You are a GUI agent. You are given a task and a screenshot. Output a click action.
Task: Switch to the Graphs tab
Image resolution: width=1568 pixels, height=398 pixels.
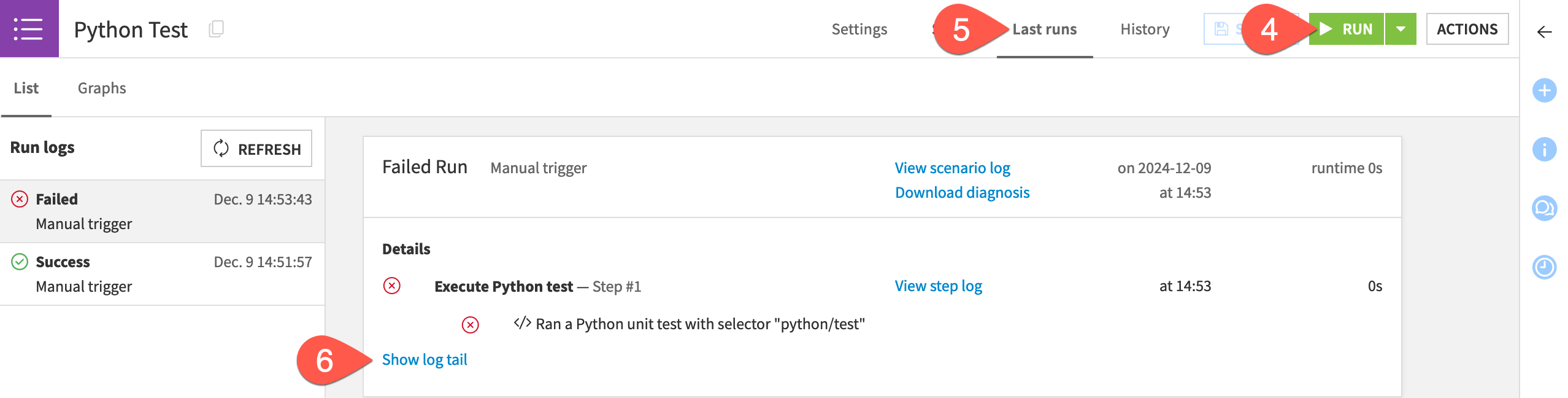101,88
